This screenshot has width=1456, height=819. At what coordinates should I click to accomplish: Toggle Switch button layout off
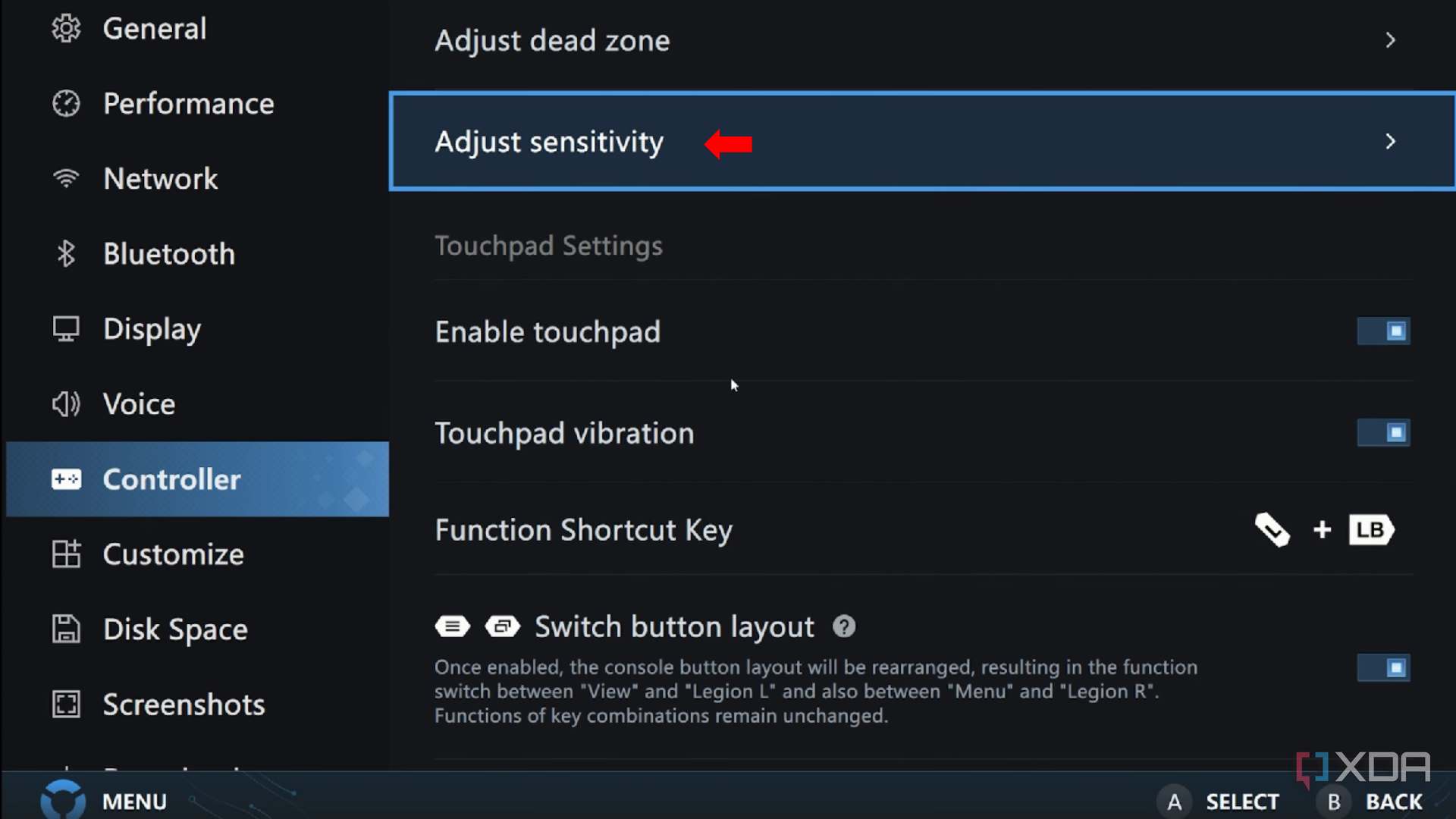(x=1383, y=668)
